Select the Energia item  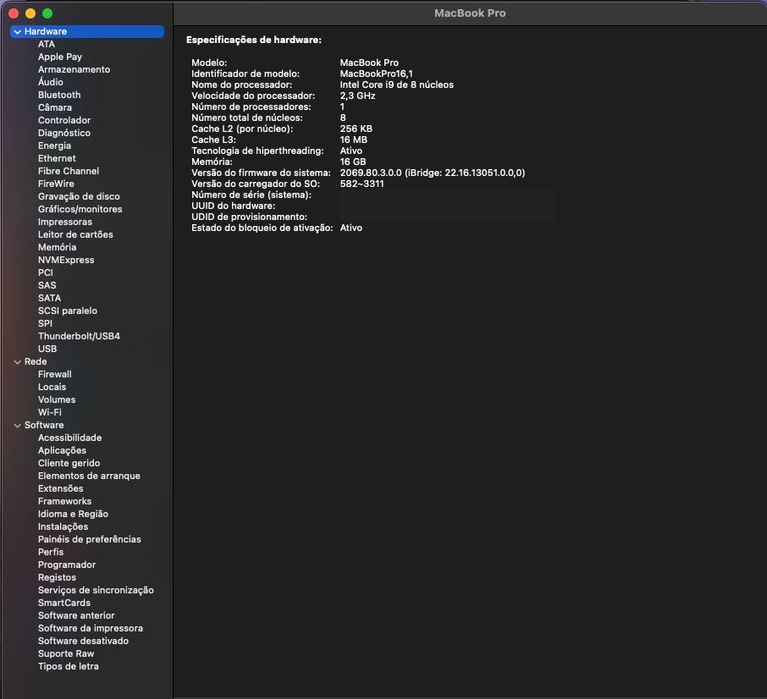[x=54, y=146]
